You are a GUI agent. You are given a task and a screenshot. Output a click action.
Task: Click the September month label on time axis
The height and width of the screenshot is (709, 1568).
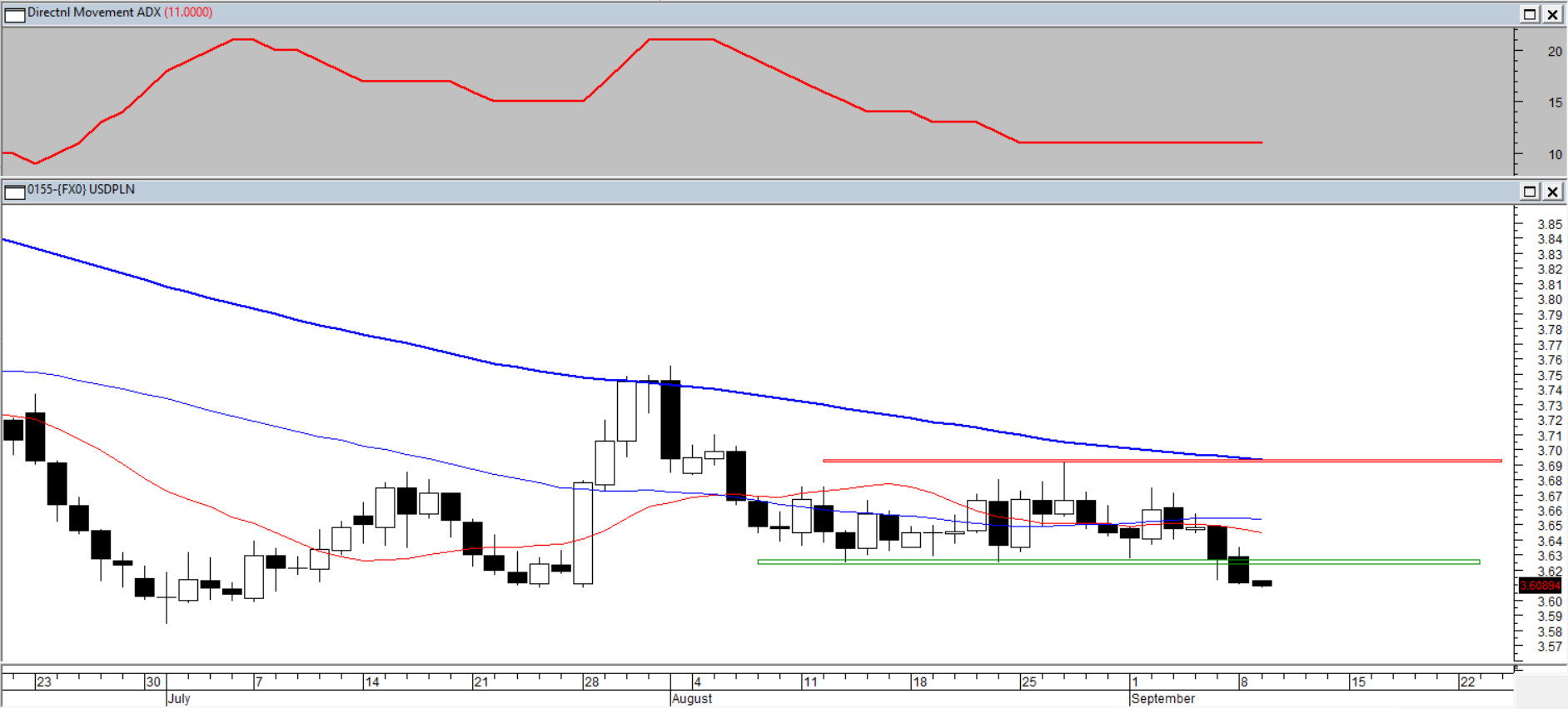pos(1163,698)
